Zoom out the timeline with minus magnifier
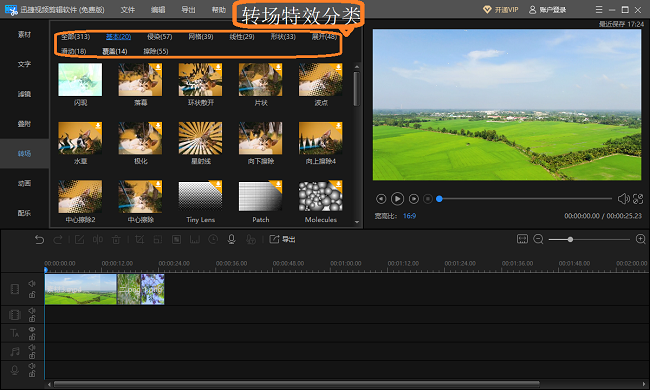650x390 pixels. [538, 239]
